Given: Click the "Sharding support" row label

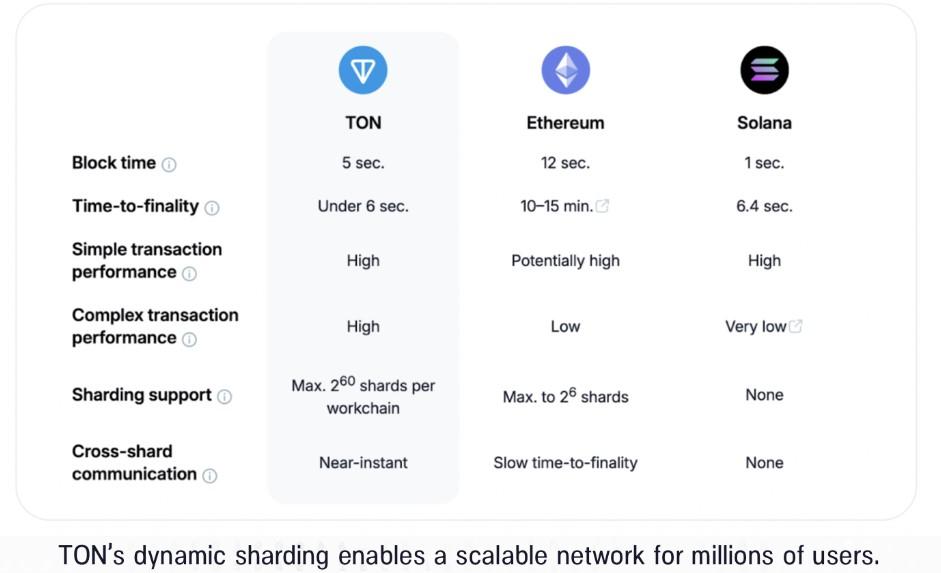Looking at the screenshot, I should (x=141, y=395).
